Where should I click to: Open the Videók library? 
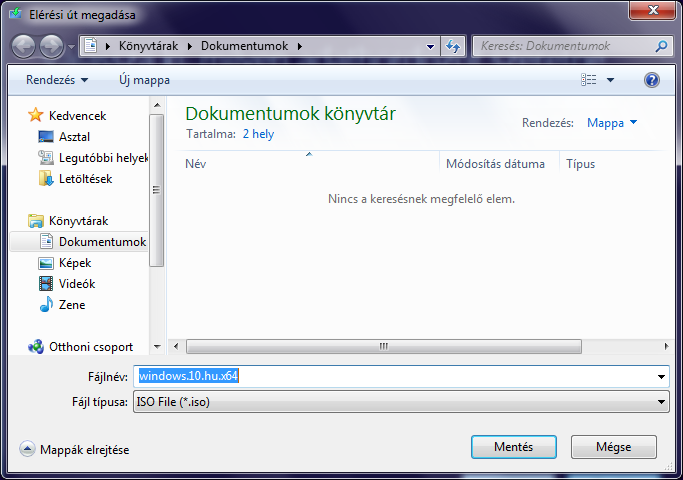(x=76, y=284)
